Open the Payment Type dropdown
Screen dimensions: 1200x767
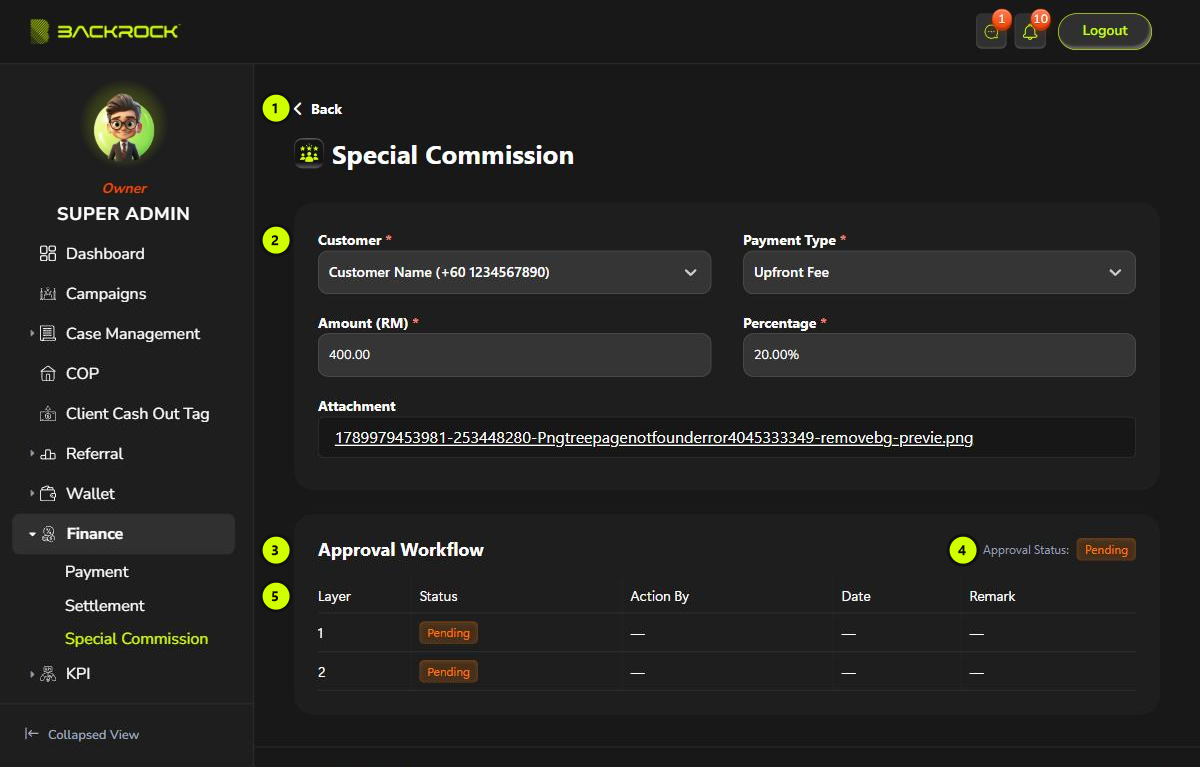939,272
